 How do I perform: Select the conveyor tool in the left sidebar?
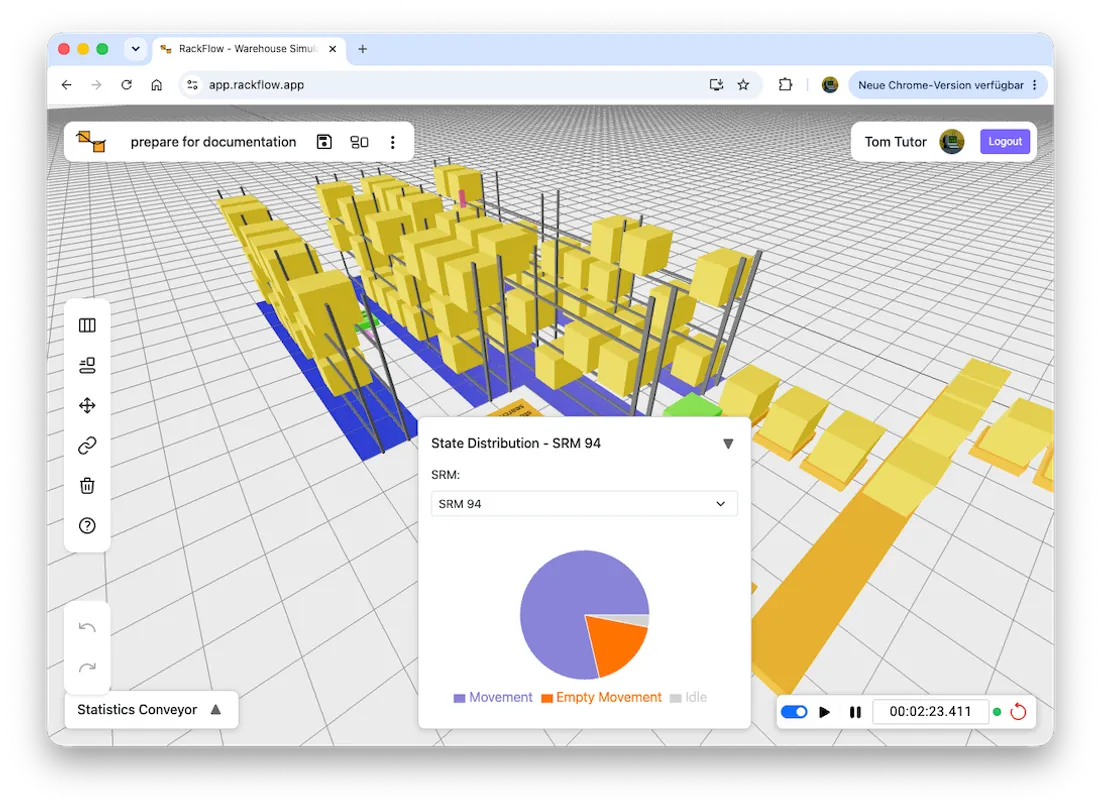pos(87,365)
